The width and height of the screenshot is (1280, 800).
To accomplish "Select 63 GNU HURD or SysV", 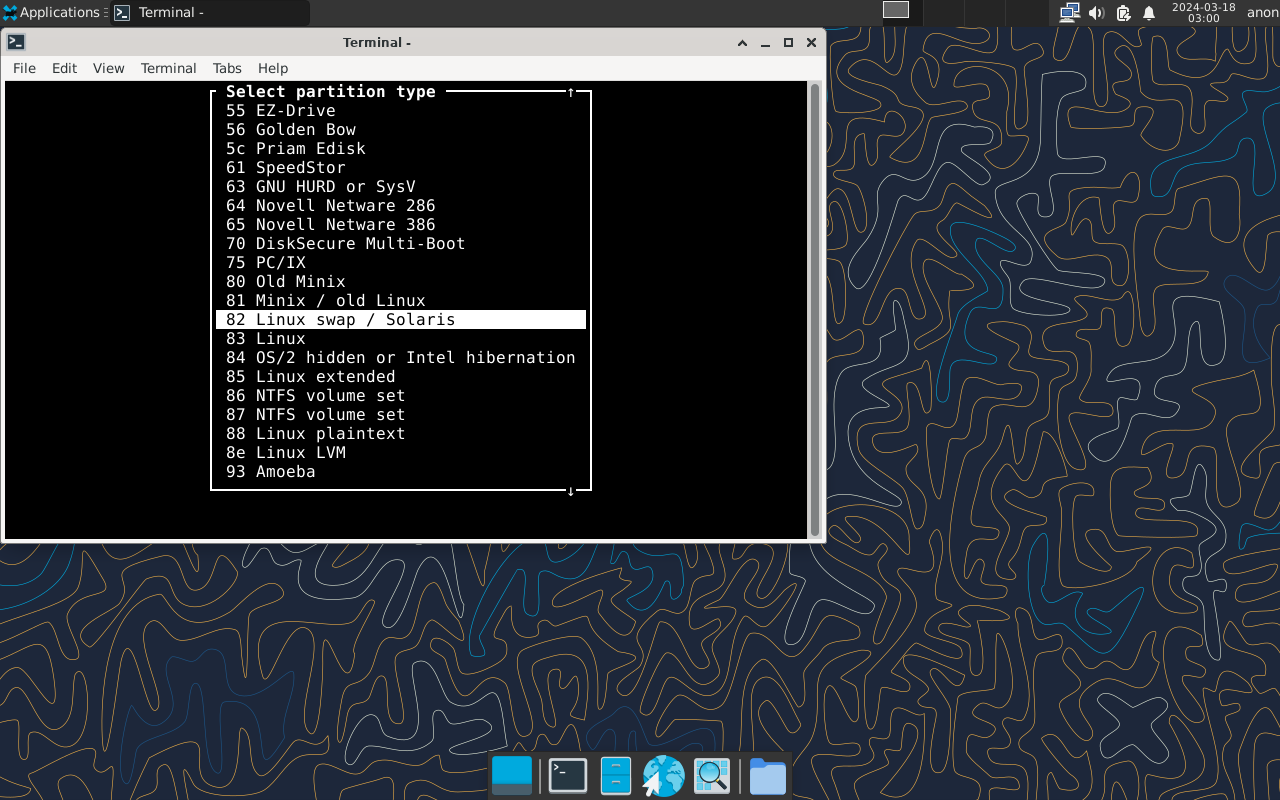I will (x=401, y=186).
